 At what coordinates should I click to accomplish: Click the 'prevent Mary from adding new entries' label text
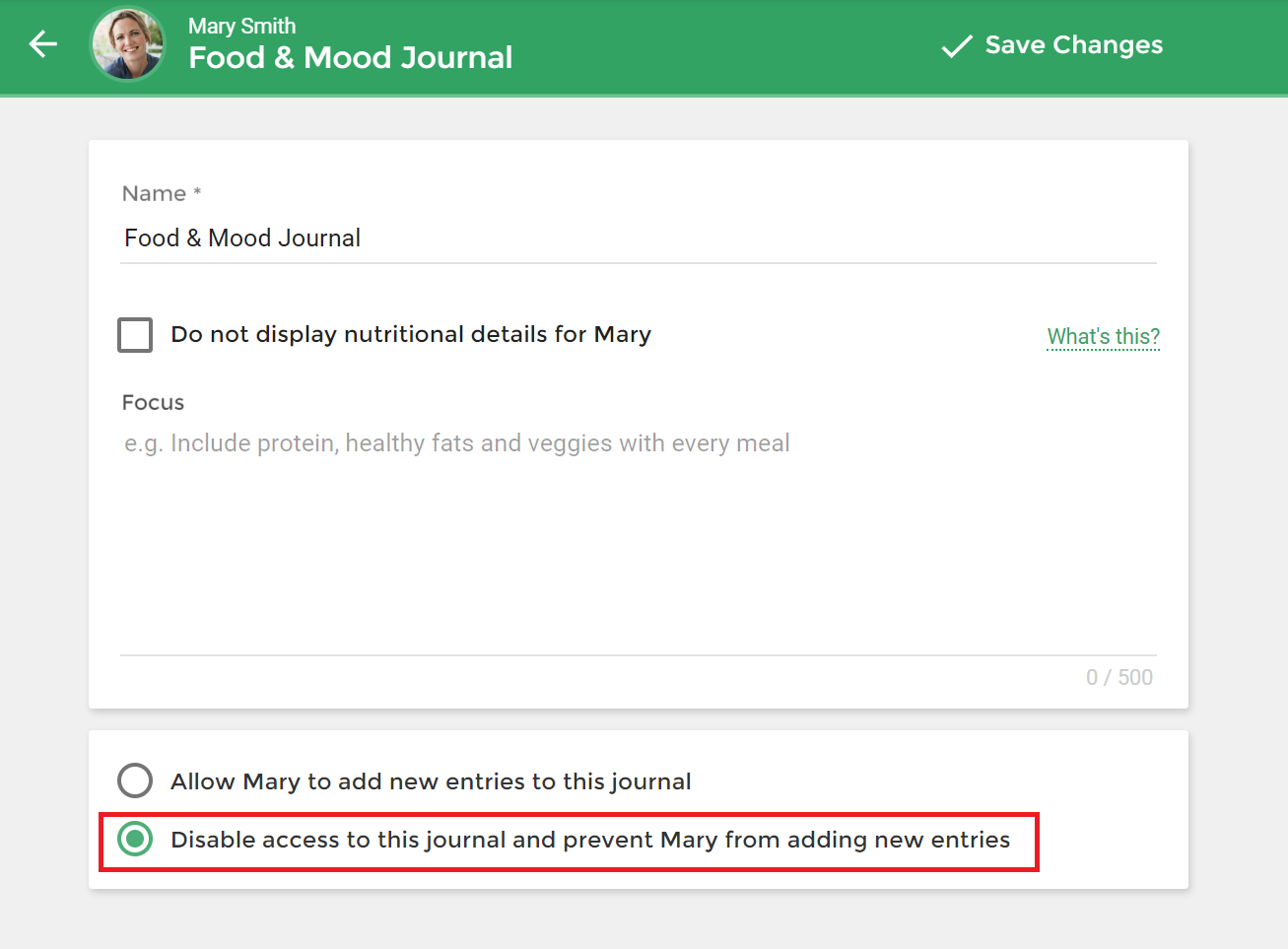786,840
